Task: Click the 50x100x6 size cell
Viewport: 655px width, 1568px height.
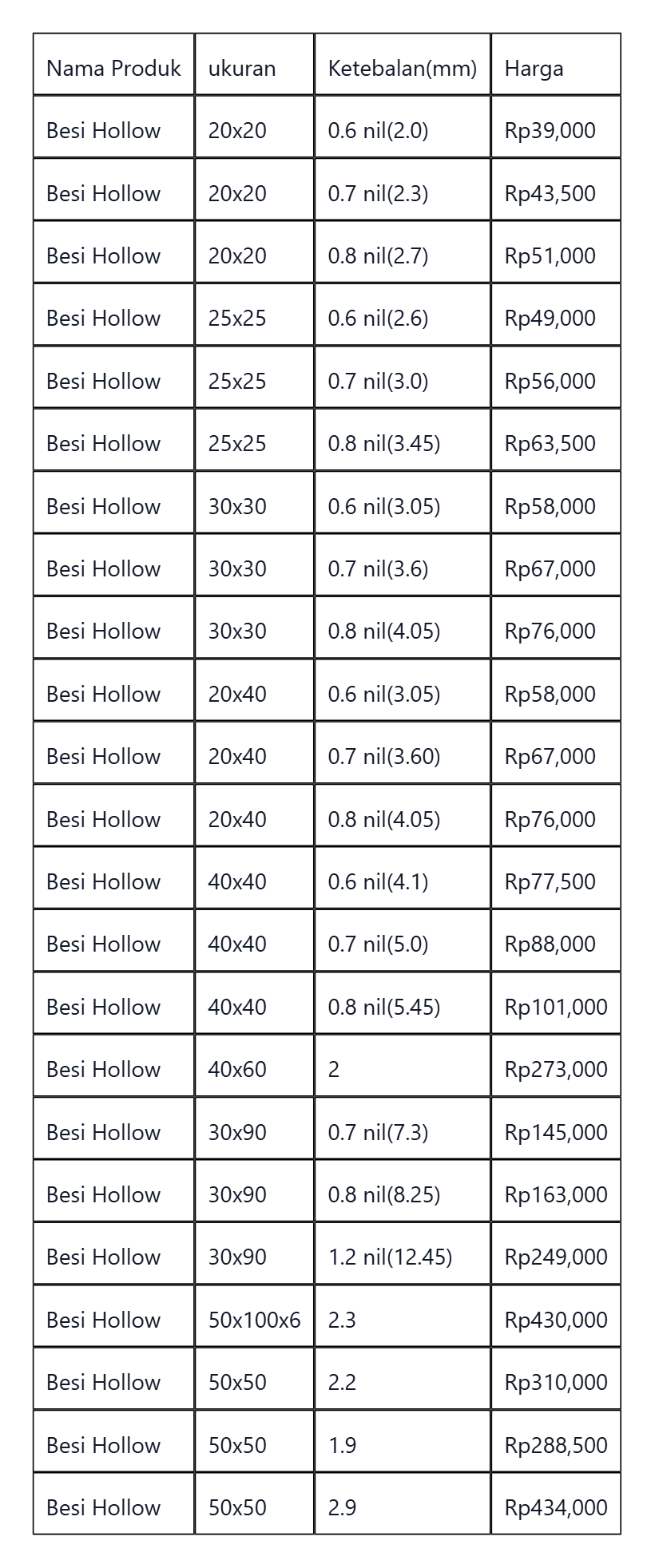Action: [x=254, y=1317]
